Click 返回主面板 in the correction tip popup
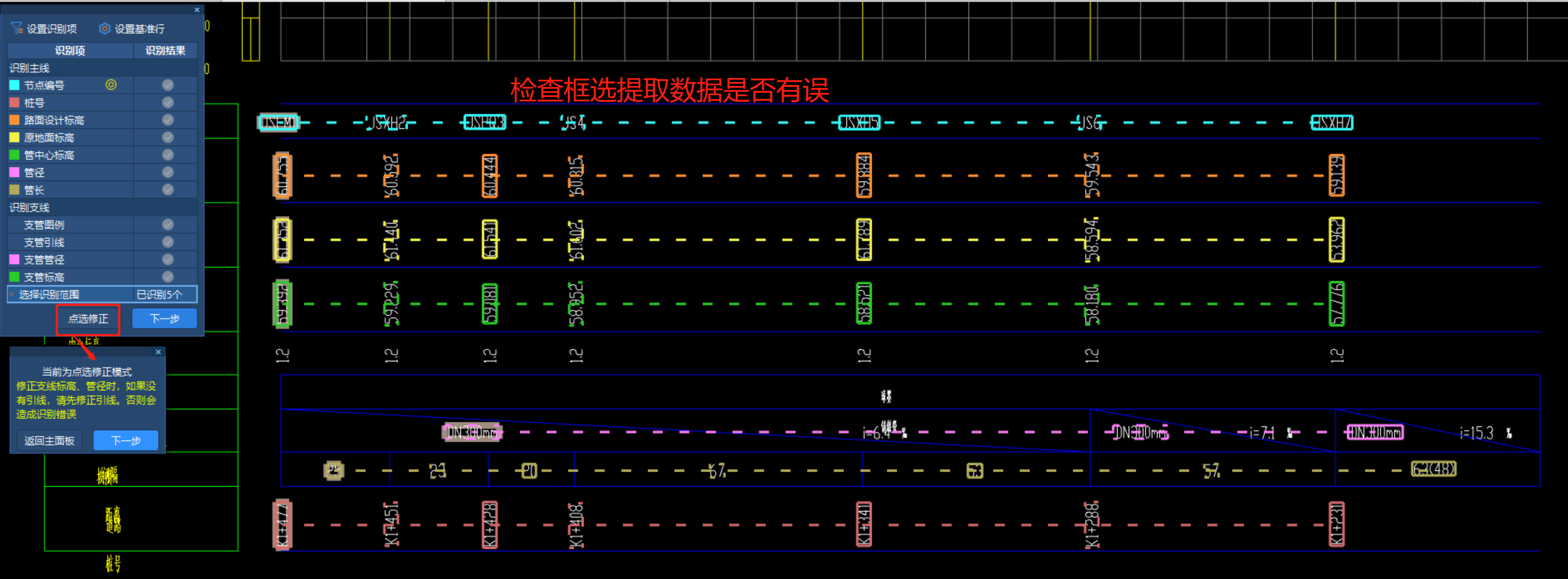1568x579 pixels. click(x=49, y=440)
